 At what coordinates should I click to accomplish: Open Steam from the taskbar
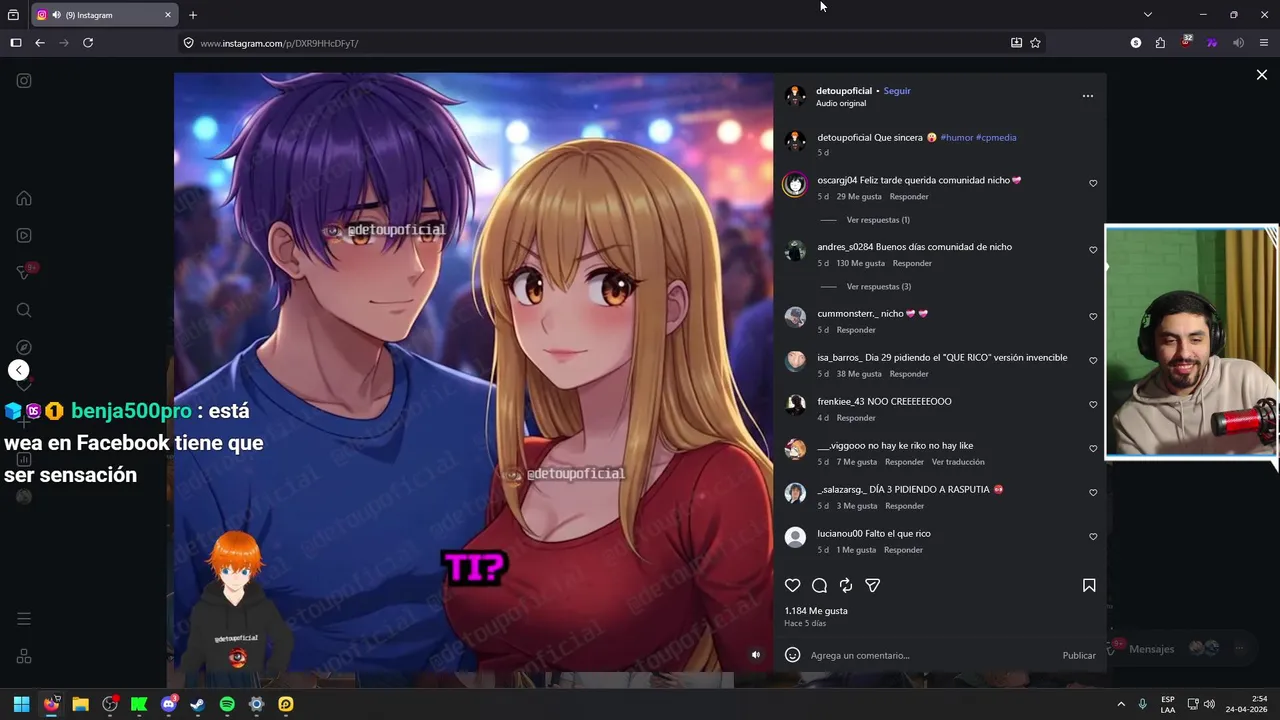point(198,704)
